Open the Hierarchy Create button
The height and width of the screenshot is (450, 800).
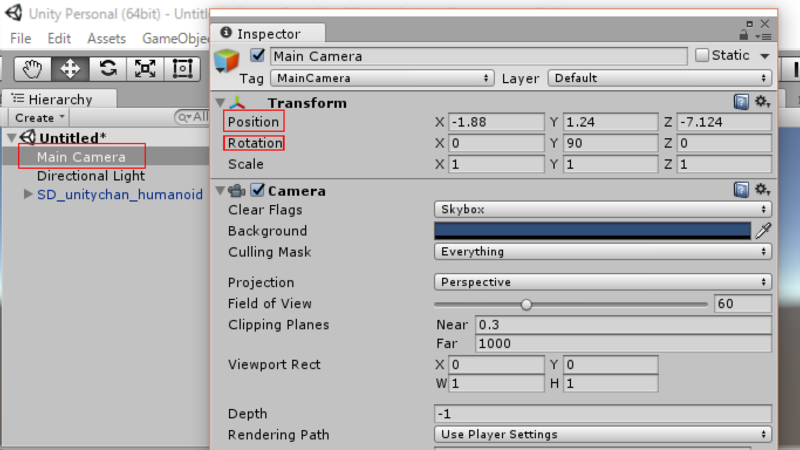click(39, 118)
